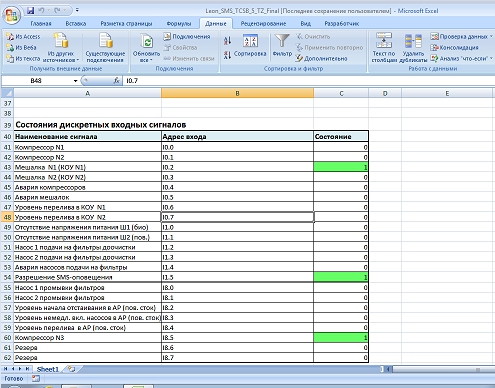495x388 pixels.
Task: Open Из других источников dropdown
Action: pos(61,48)
